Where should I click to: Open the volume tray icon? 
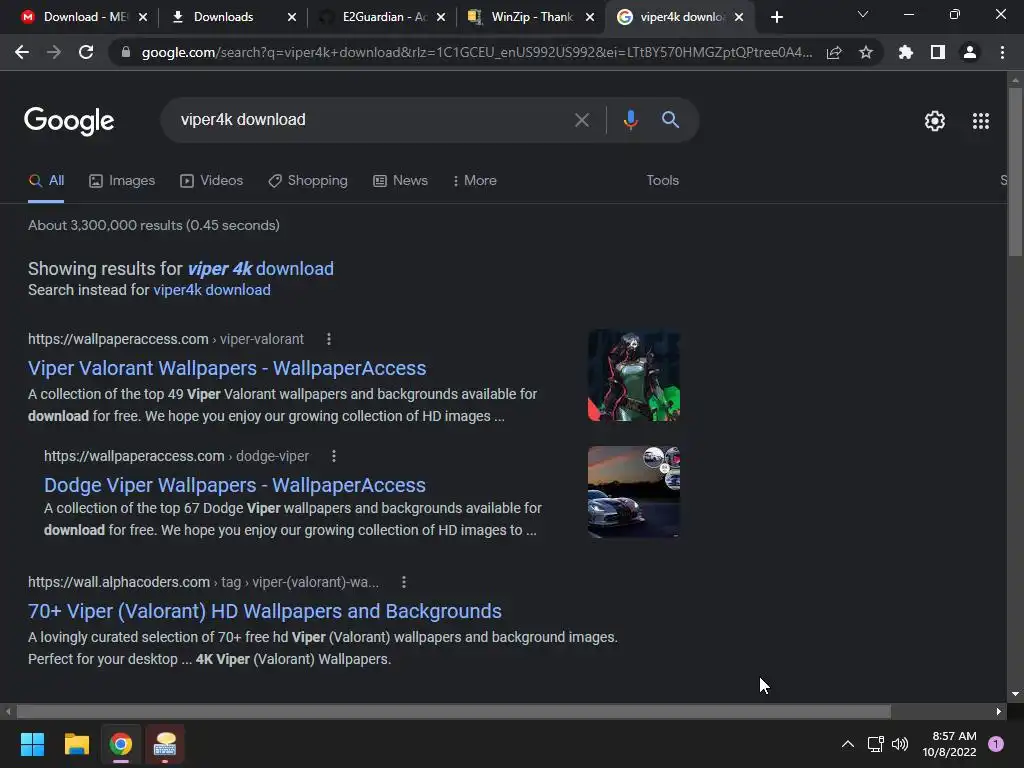point(900,744)
